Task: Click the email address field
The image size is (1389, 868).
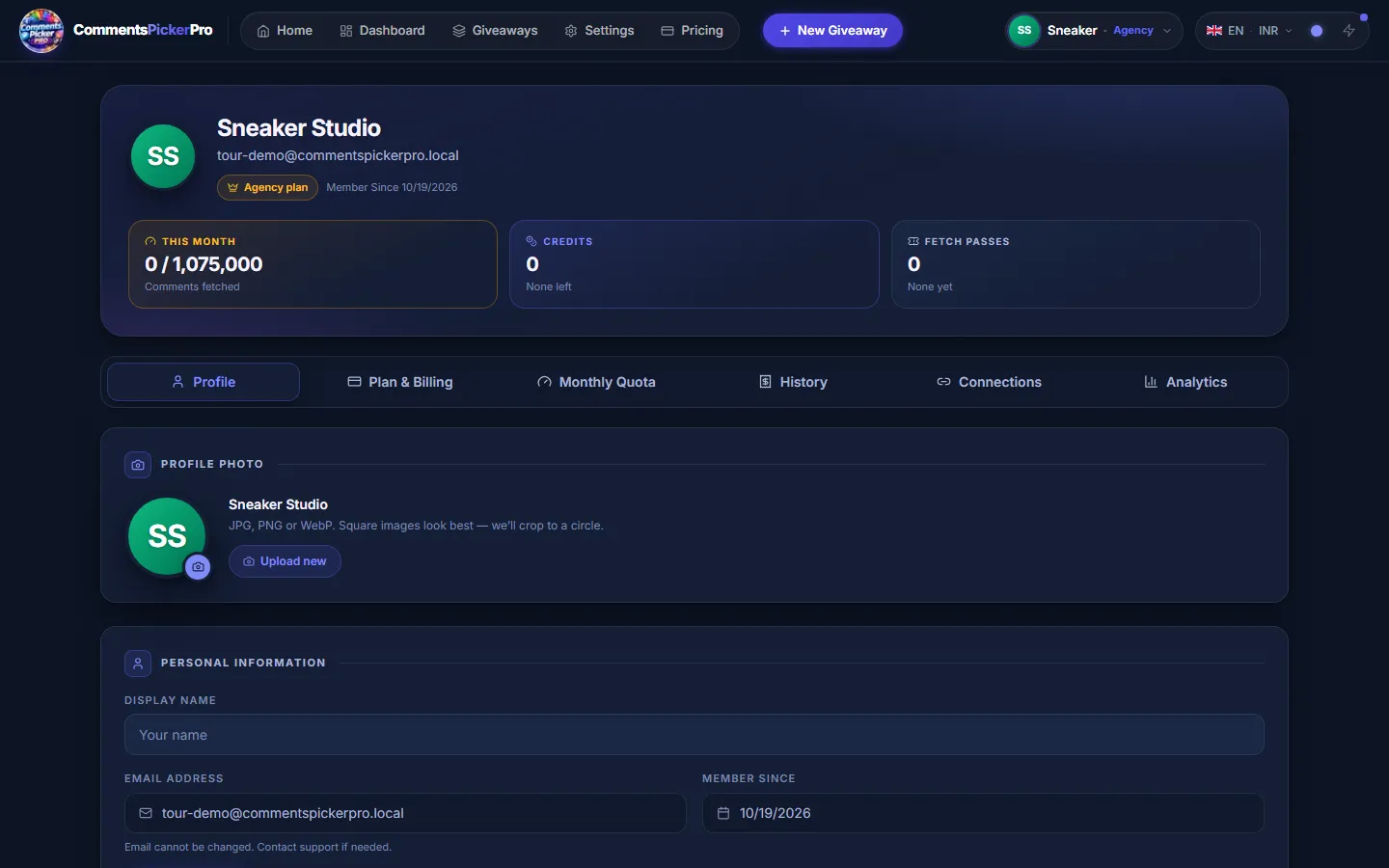Action: [x=405, y=813]
